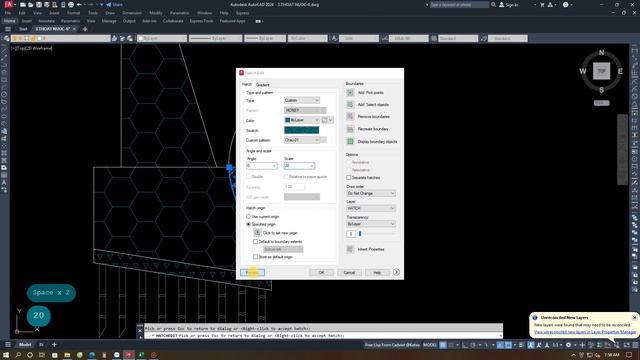Select Use current origin radio button
This screenshot has width=640, height=360.
pyautogui.click(x=248, y=216)
